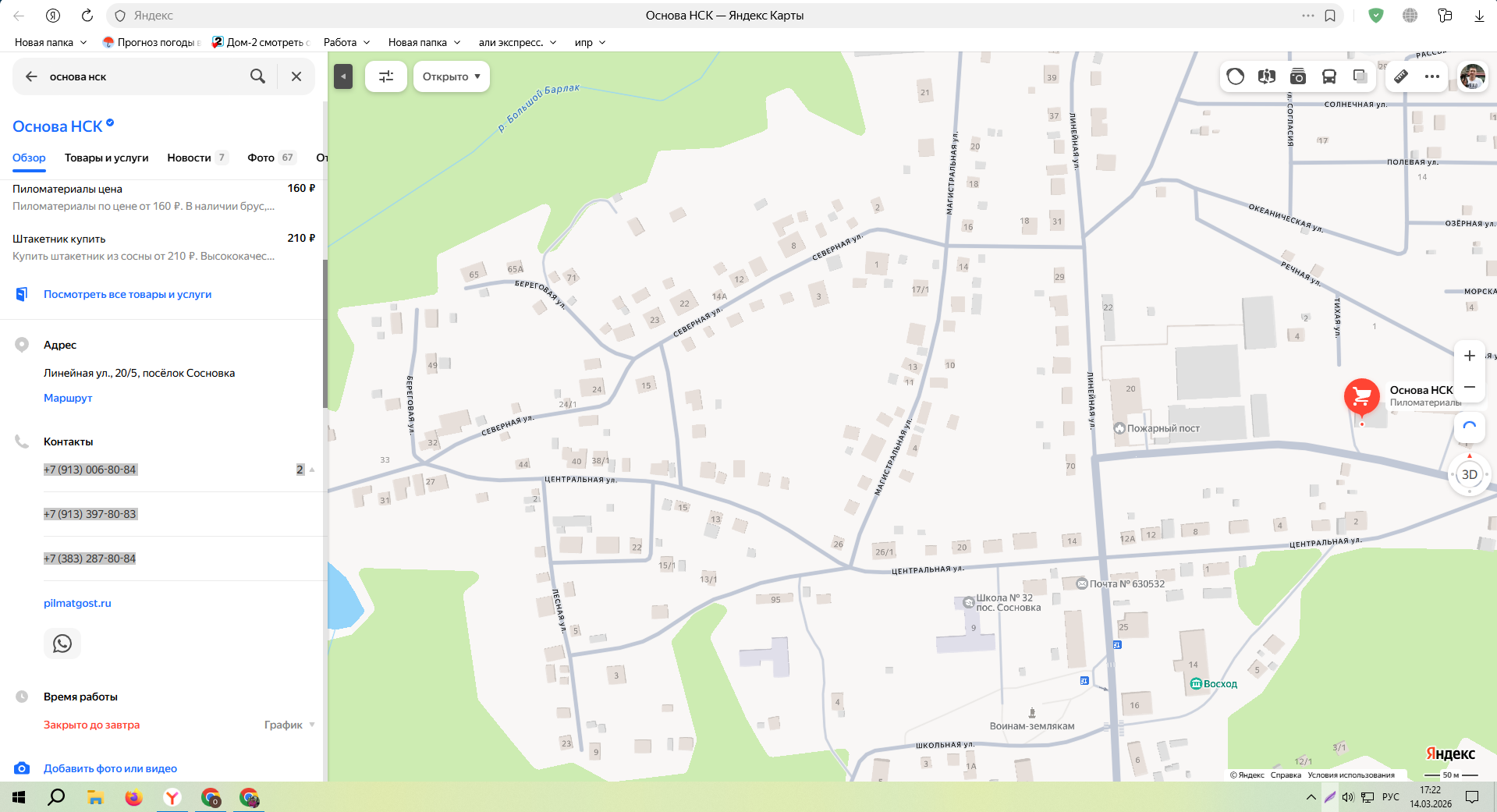Click Добавить фото или видео
The height and width of the screenshot is (812, 1497).
[x=110, y=768]
